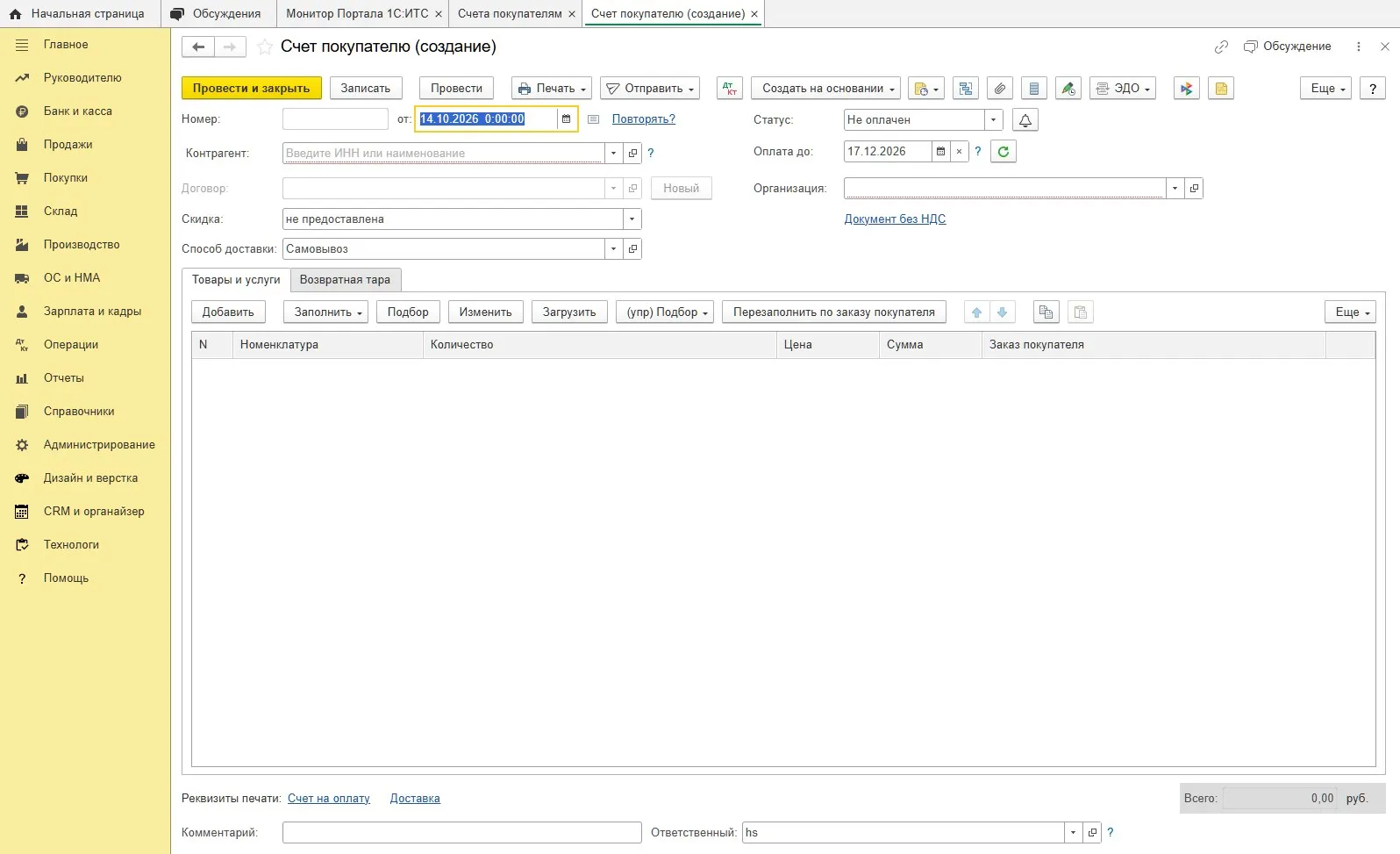1400x854 pixels.
Task: Open the Документ без НДС link
Action: coord(895,219)
